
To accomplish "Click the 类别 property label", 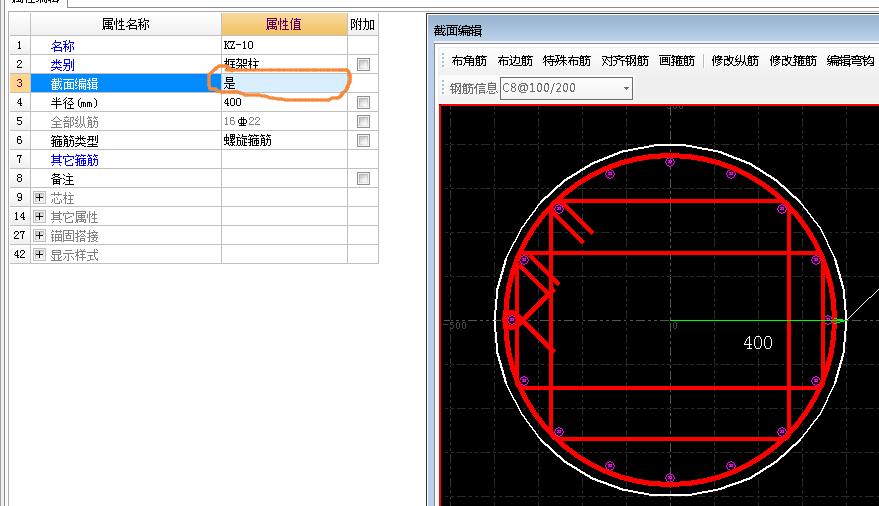I will tap(62, 65).
